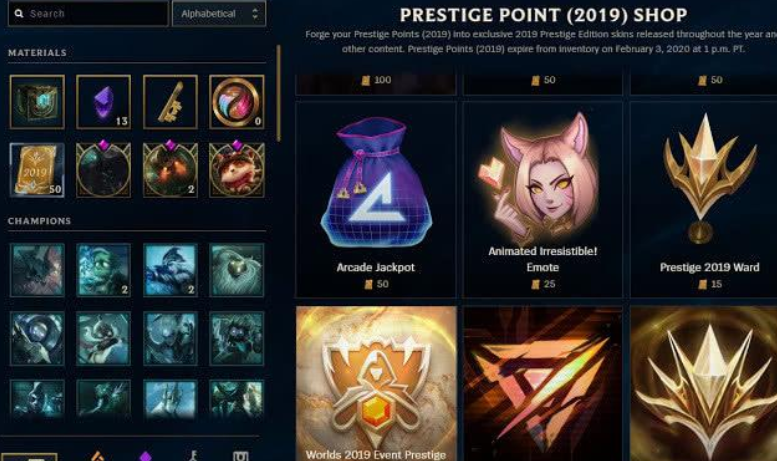Click the Teemo champion shard icon

[x=236, y=170]
